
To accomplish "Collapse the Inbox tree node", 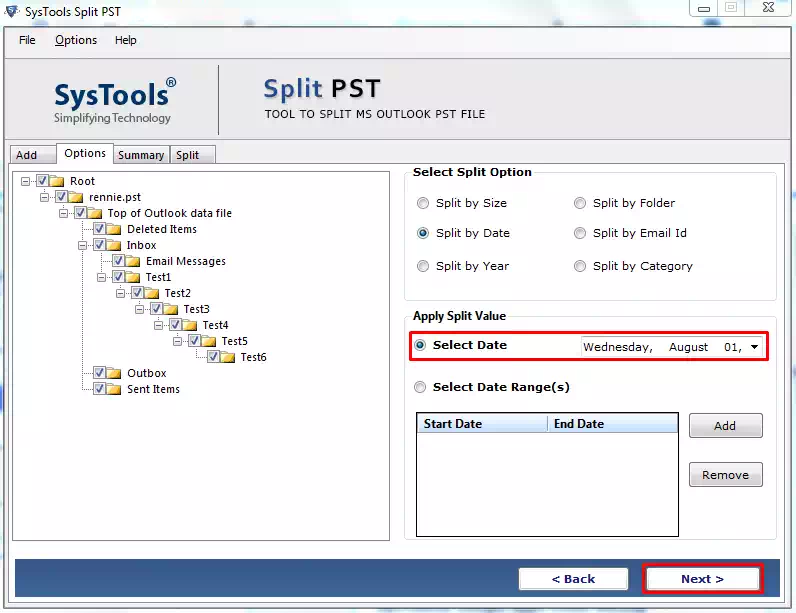I will tap(83, 245).
